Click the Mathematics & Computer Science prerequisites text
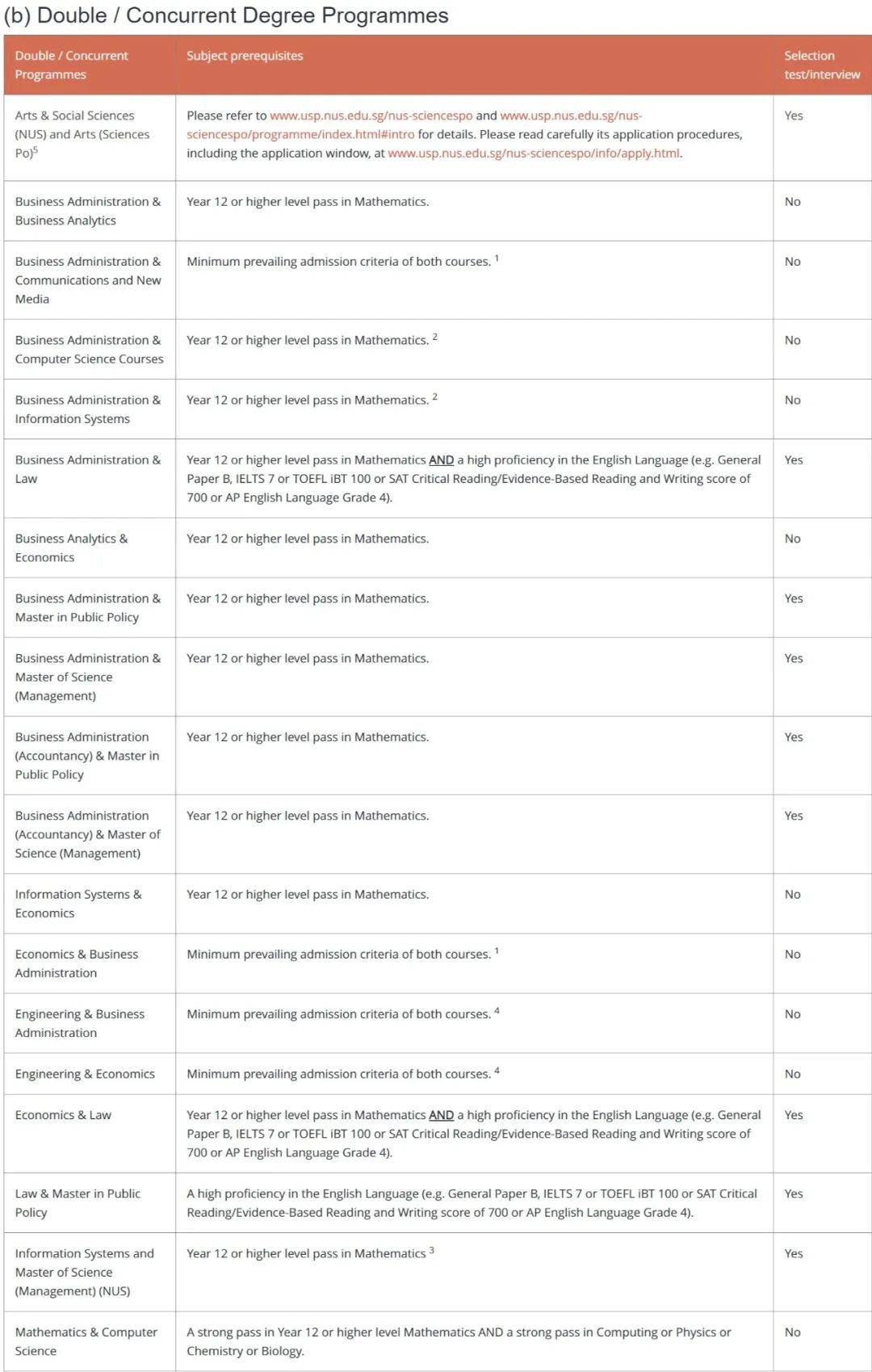872x1372 pixels. (459, 1341)
